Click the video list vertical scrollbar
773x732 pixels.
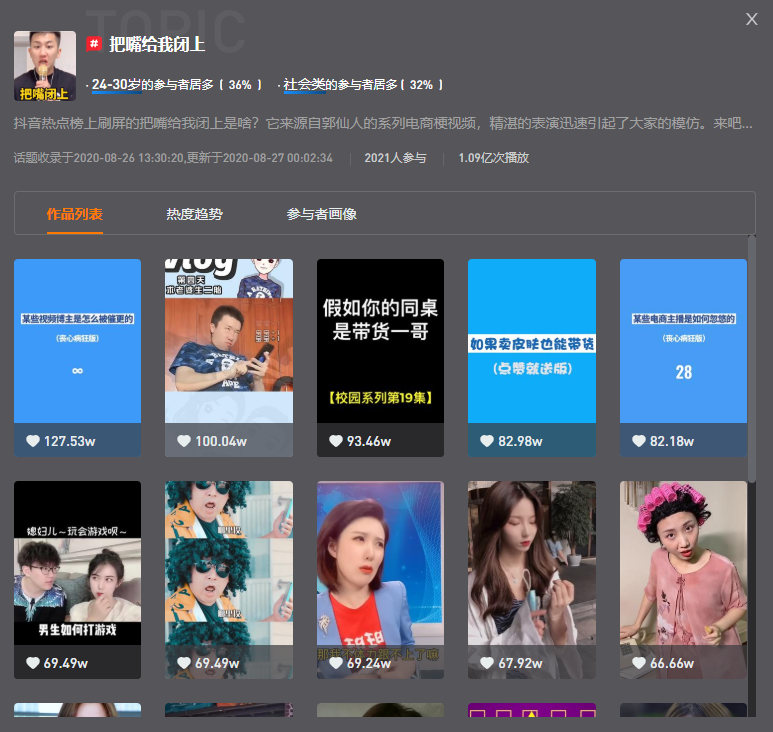click(x=752, y=359)
